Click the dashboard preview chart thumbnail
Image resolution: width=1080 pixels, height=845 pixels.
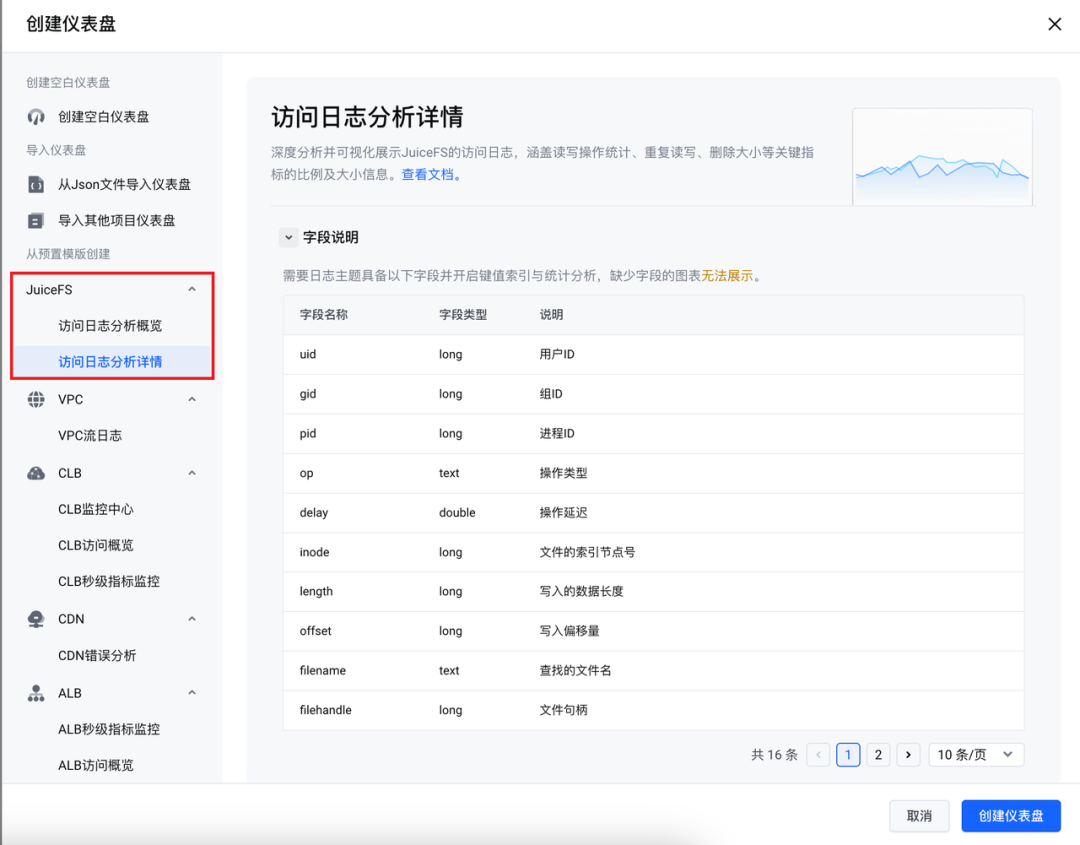pyautogui.click(x=942, y=157)
